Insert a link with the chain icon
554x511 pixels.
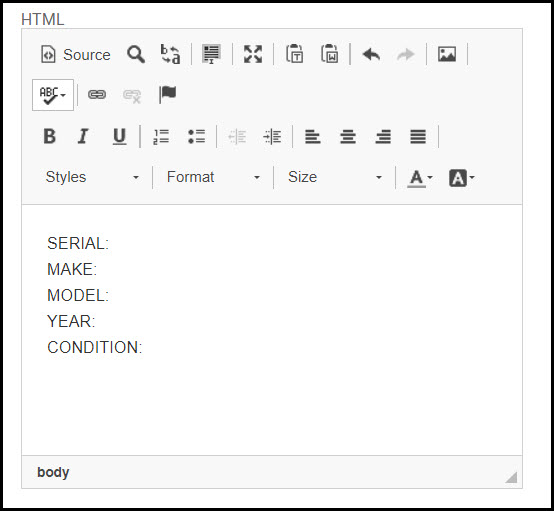(97, 95)
